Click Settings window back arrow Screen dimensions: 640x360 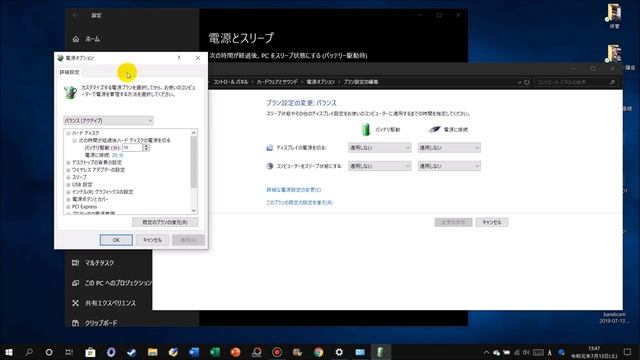click(75, 16)
